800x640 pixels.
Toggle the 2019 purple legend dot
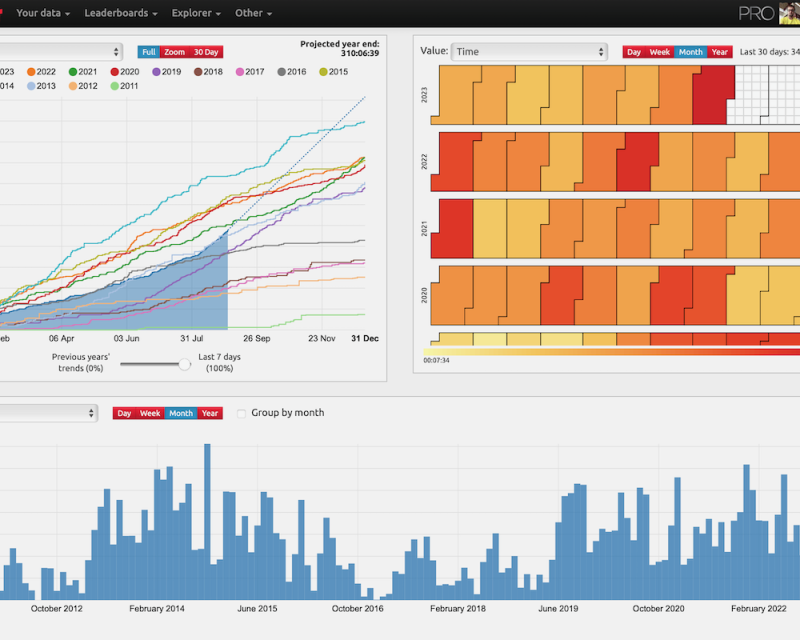click(x=157, y=72)
